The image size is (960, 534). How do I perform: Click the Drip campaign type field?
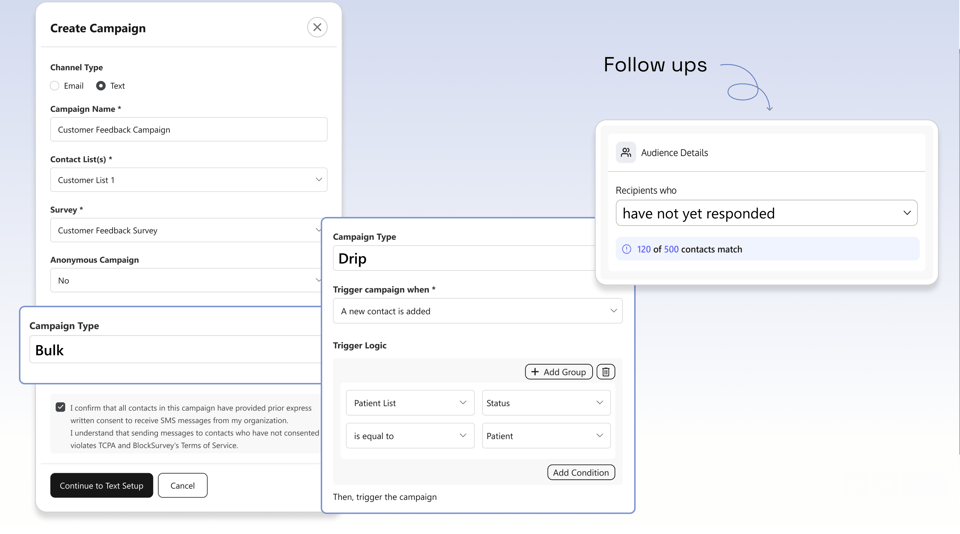pyautogui.click(x=464, y=258)
